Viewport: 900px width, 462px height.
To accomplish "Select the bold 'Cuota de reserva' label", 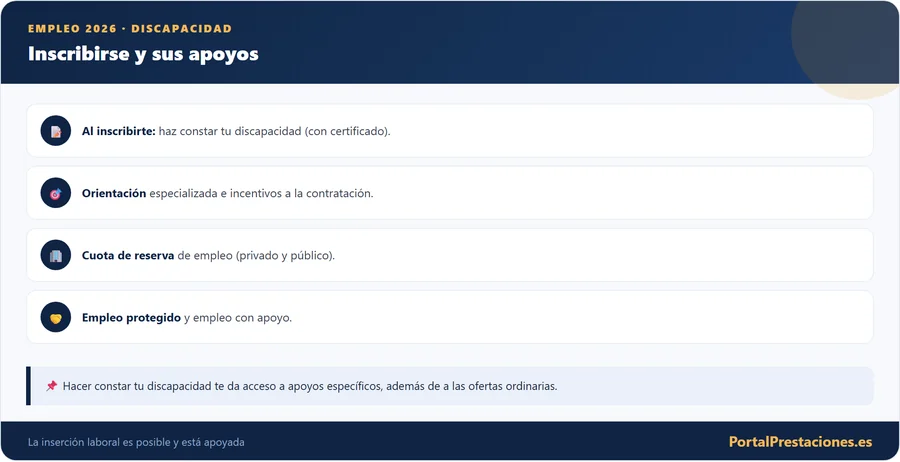I will pyautogui.click(x=128, y=255).
